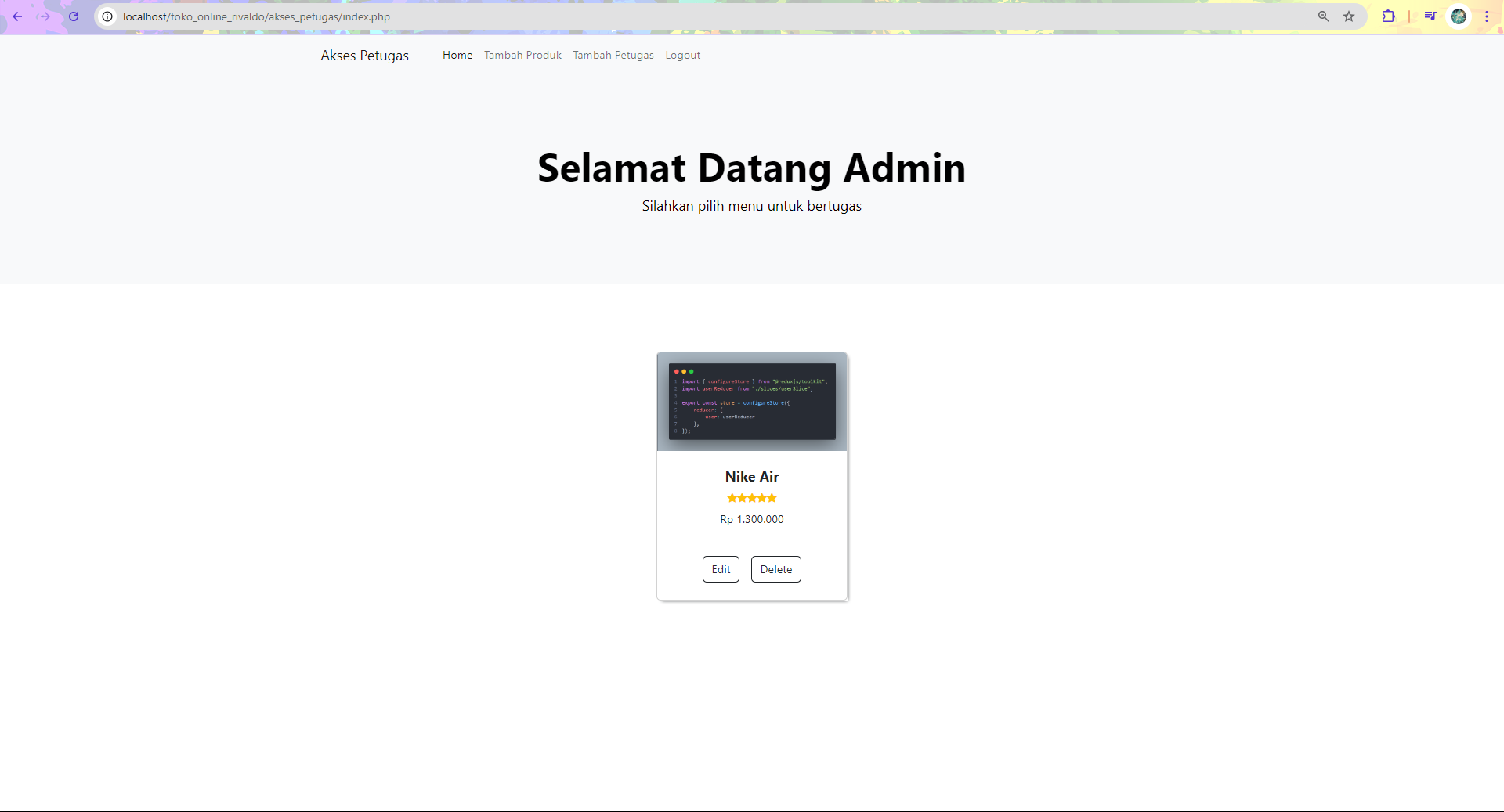Viewport: 1504px width, 812px height.
Task: Click the browser forward arrow
Action: (x=45, y=16)
